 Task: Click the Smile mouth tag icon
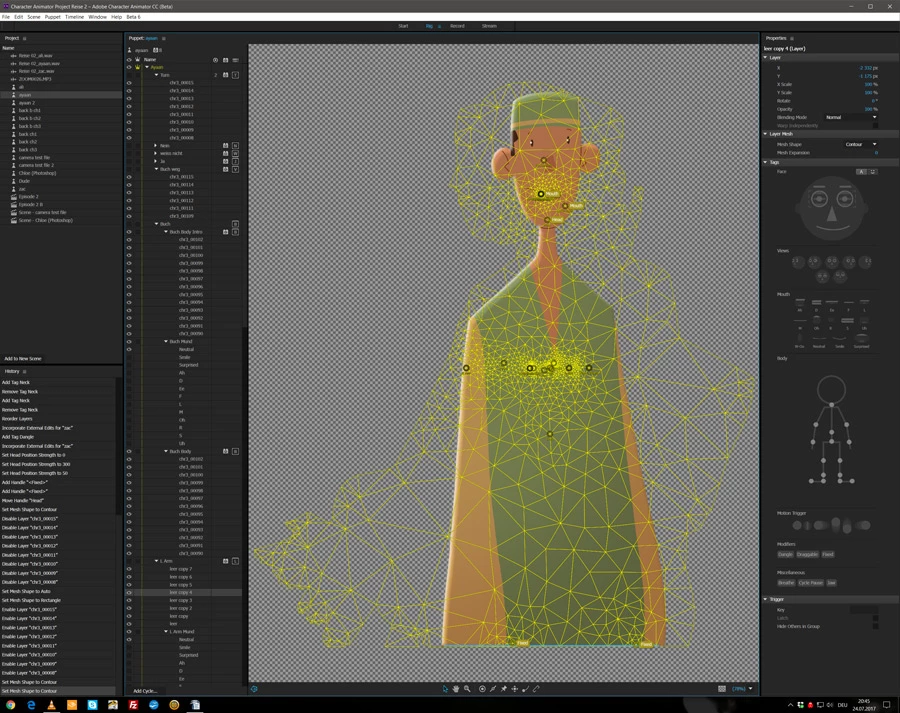(840, 340)
